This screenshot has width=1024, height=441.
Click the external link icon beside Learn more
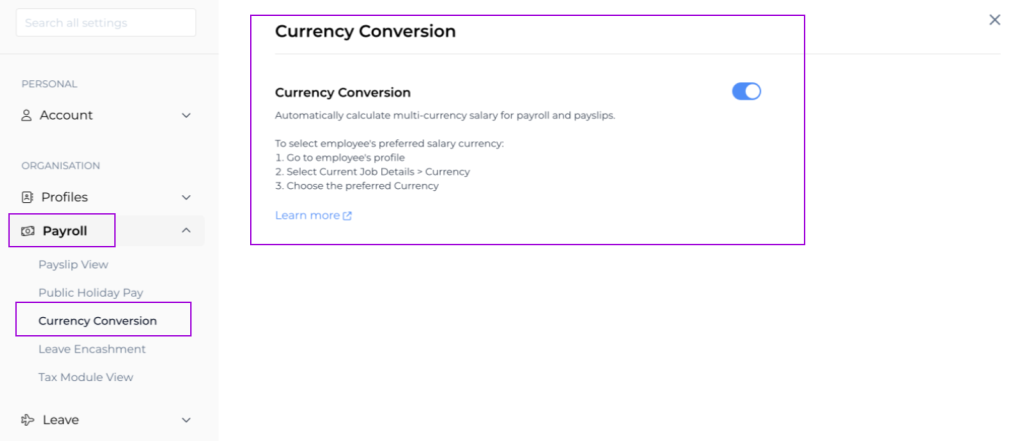pyautogui.click(x=348, y=216)
